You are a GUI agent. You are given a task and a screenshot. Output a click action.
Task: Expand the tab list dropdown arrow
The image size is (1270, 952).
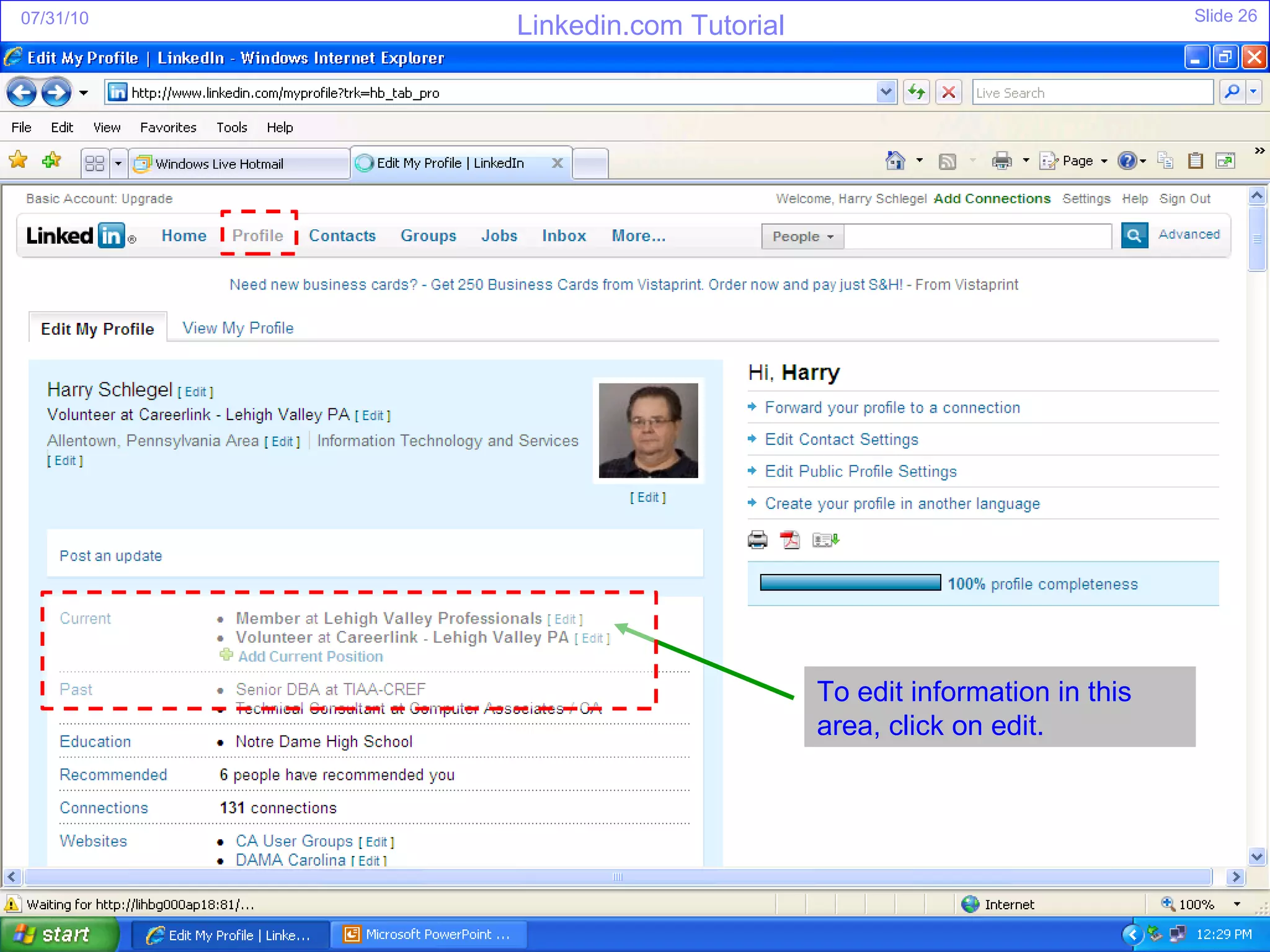[x=118, y=163]
